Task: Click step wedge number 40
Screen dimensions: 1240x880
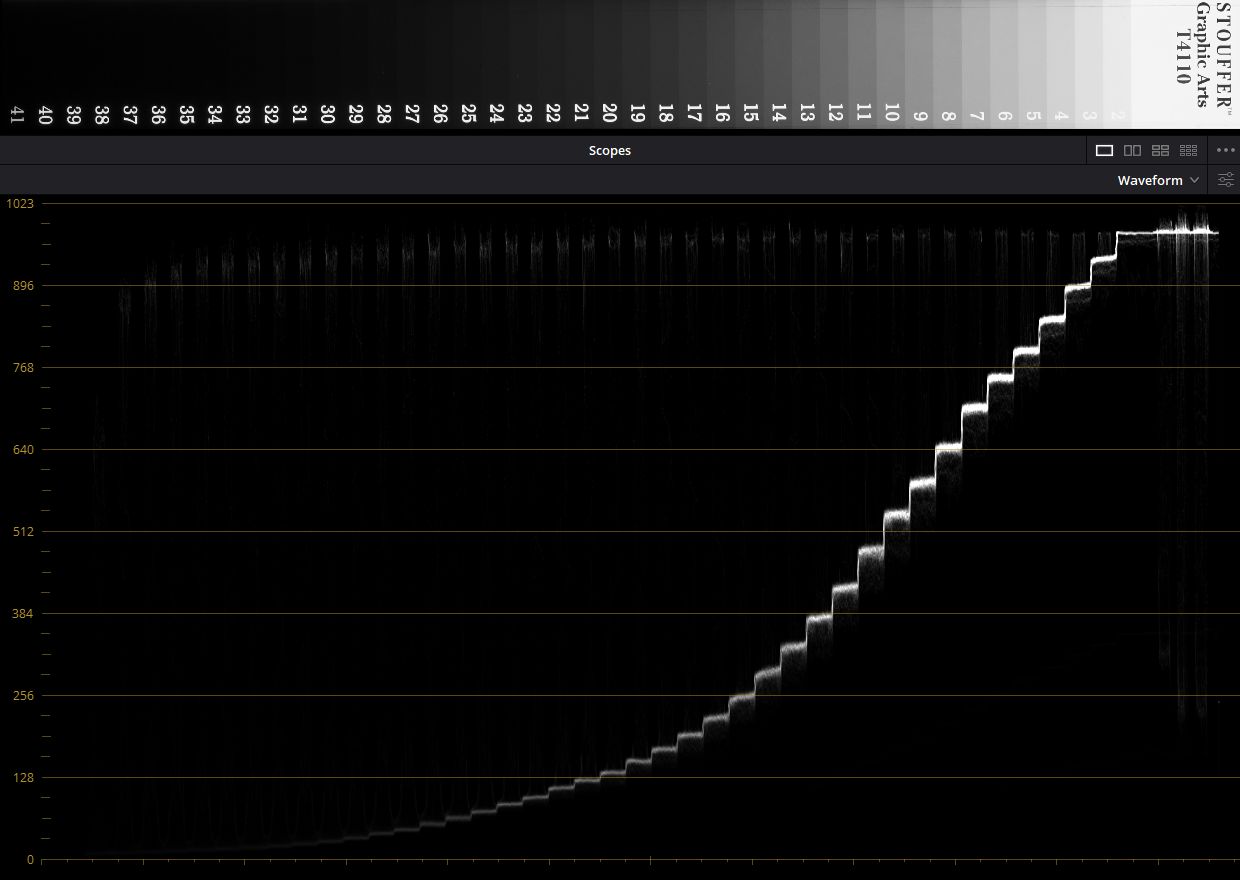Action: [x=44, y=114]
